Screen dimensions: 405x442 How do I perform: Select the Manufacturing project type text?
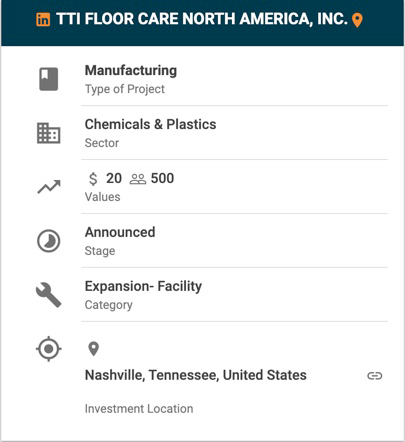[x=131, y=71]
